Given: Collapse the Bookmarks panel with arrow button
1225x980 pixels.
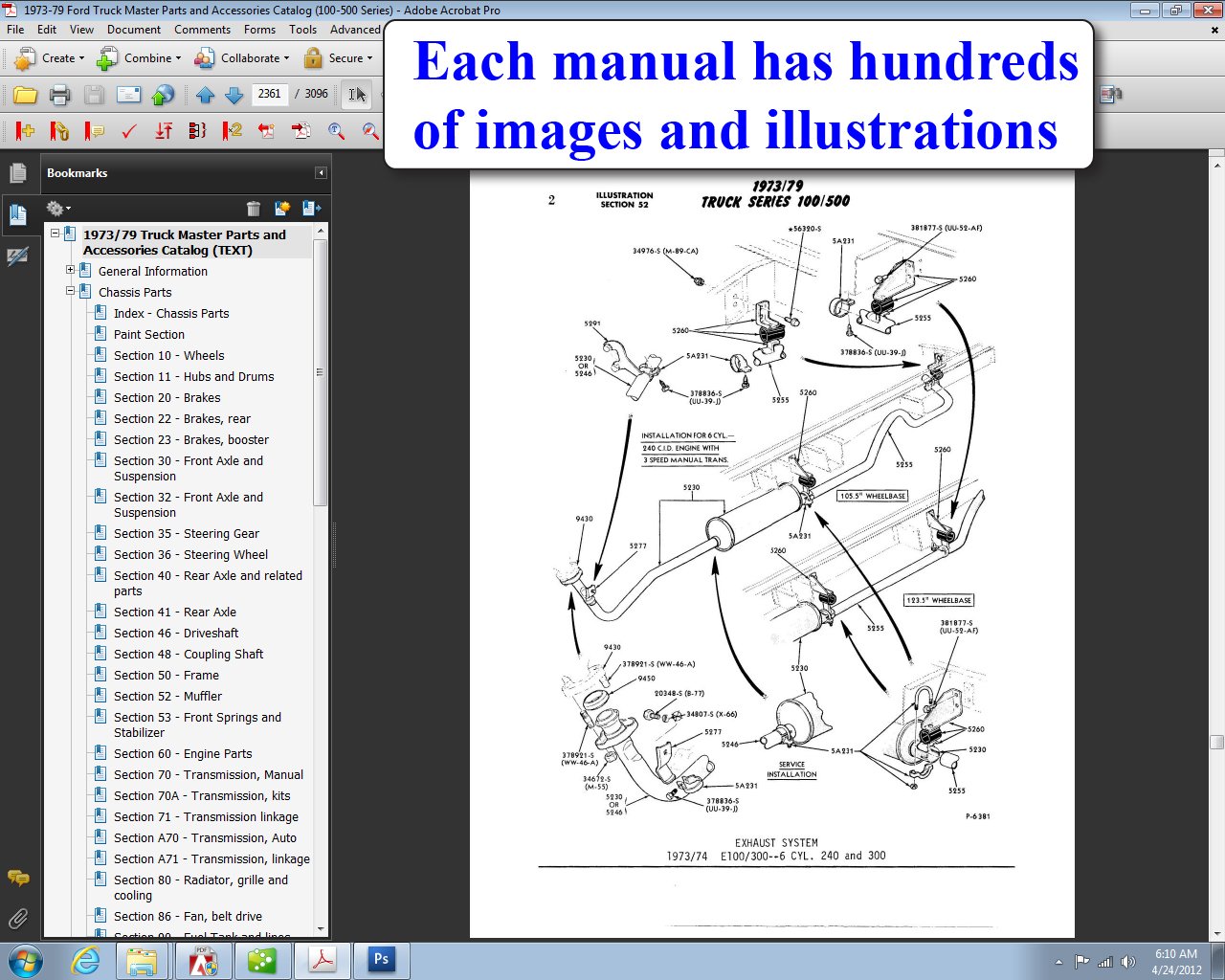Looking at the screenshot, I should (x=321, y=173).
